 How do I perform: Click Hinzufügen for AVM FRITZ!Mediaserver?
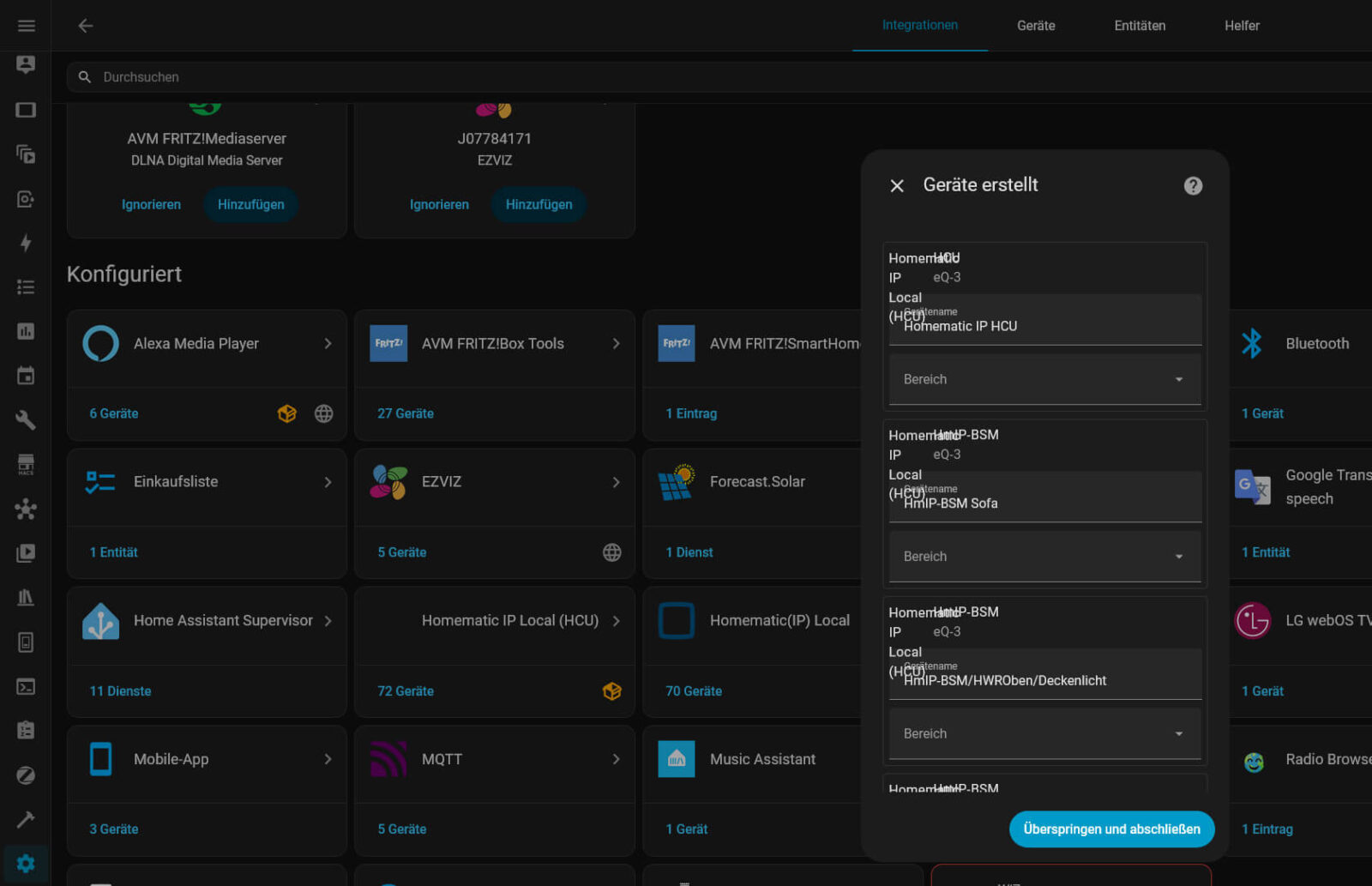[x=250, y=205]
